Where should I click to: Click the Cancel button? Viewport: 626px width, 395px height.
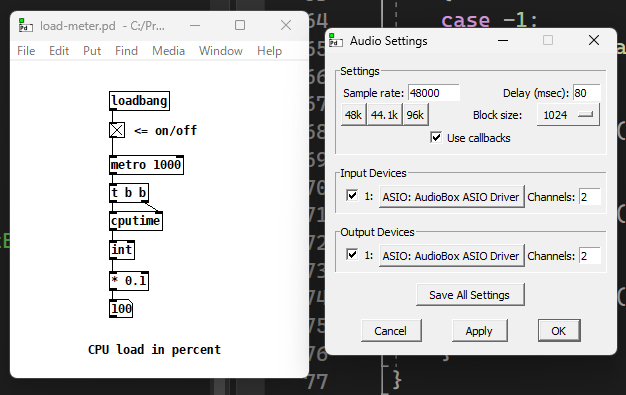pos(391,331)
